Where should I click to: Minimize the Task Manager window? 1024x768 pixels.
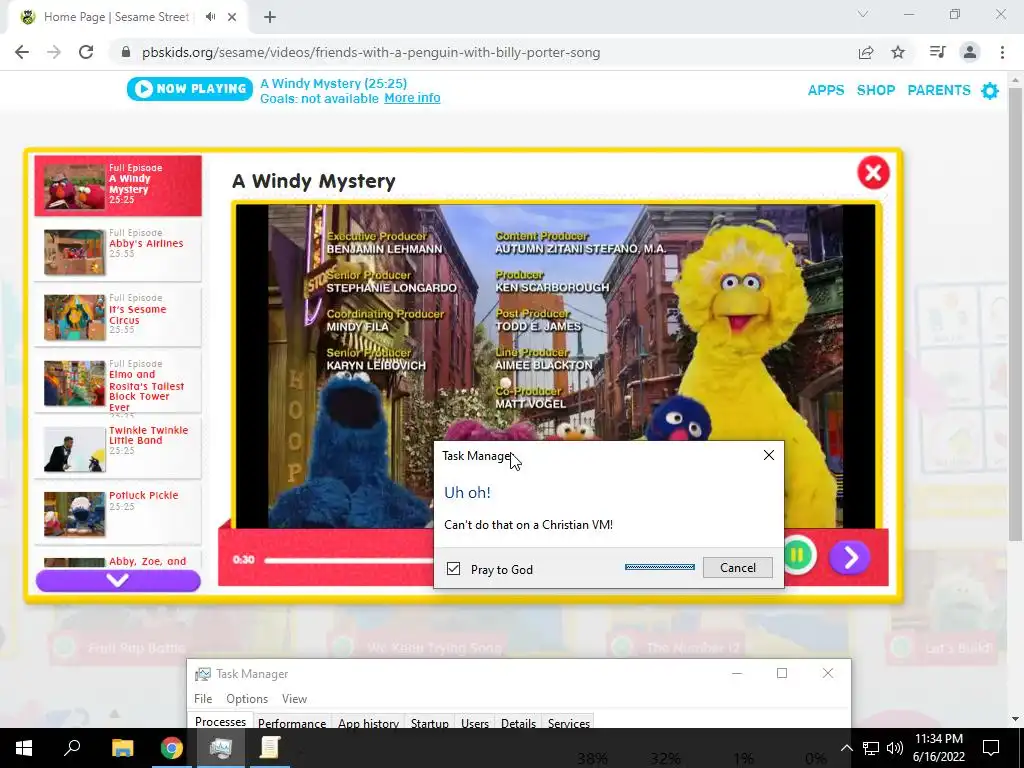click(x=737, y=673)
